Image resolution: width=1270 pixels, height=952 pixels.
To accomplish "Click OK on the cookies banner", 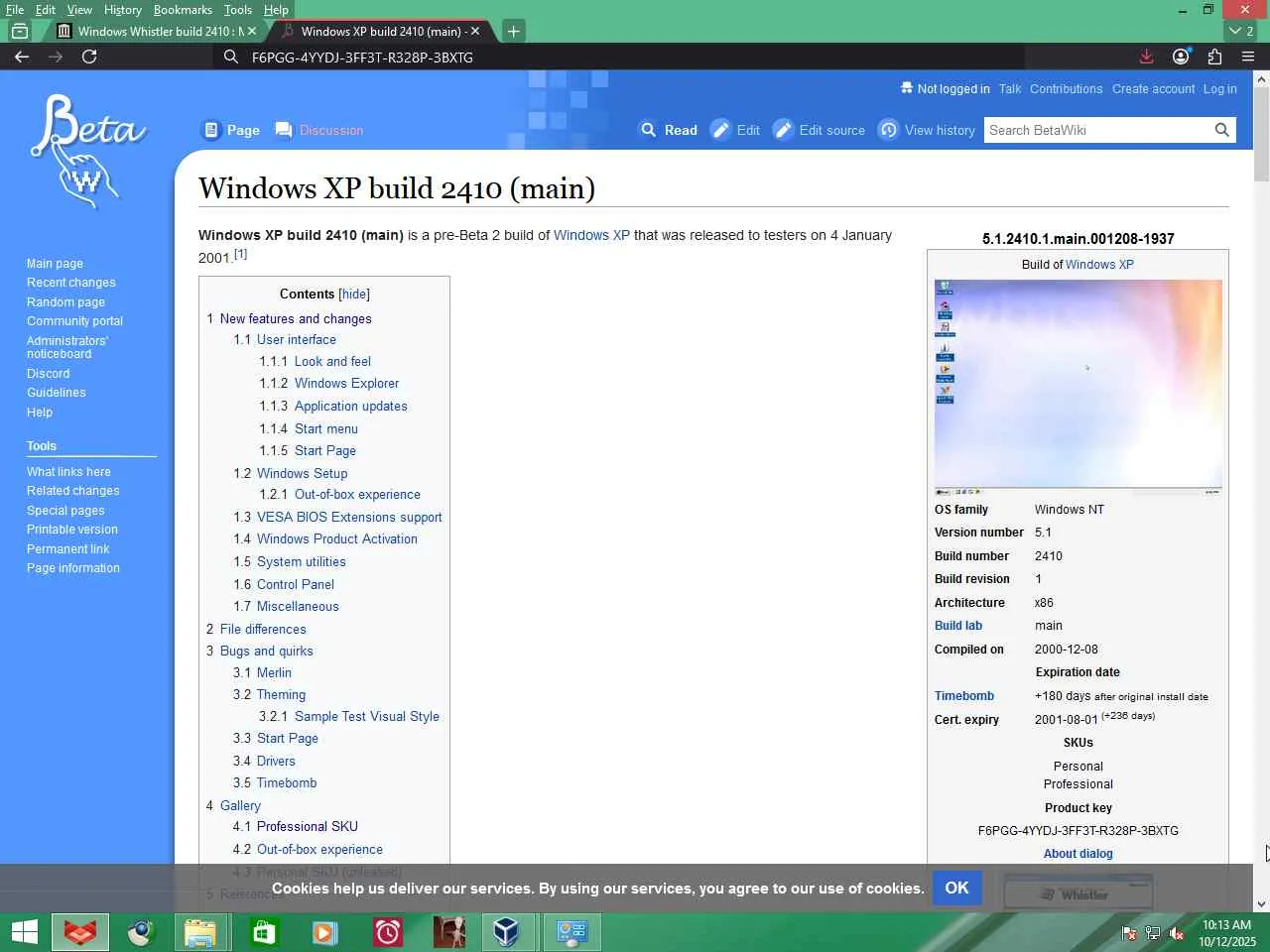I will pyautogui.click(x=957, y=888).
